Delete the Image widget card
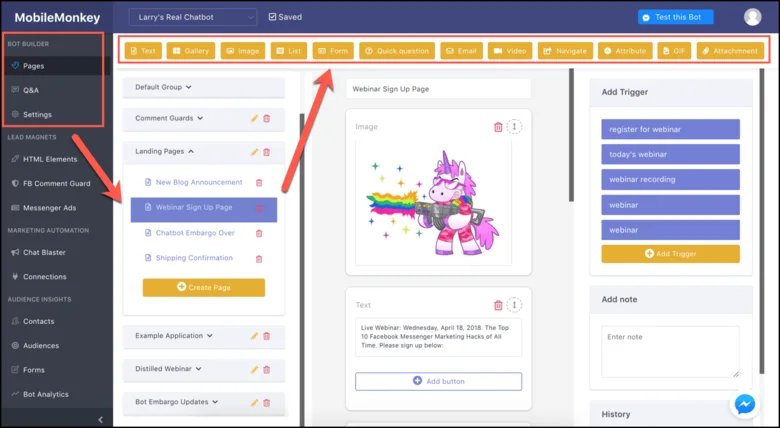This screenshot has width=780, height=428. click(x=498, y=127)
